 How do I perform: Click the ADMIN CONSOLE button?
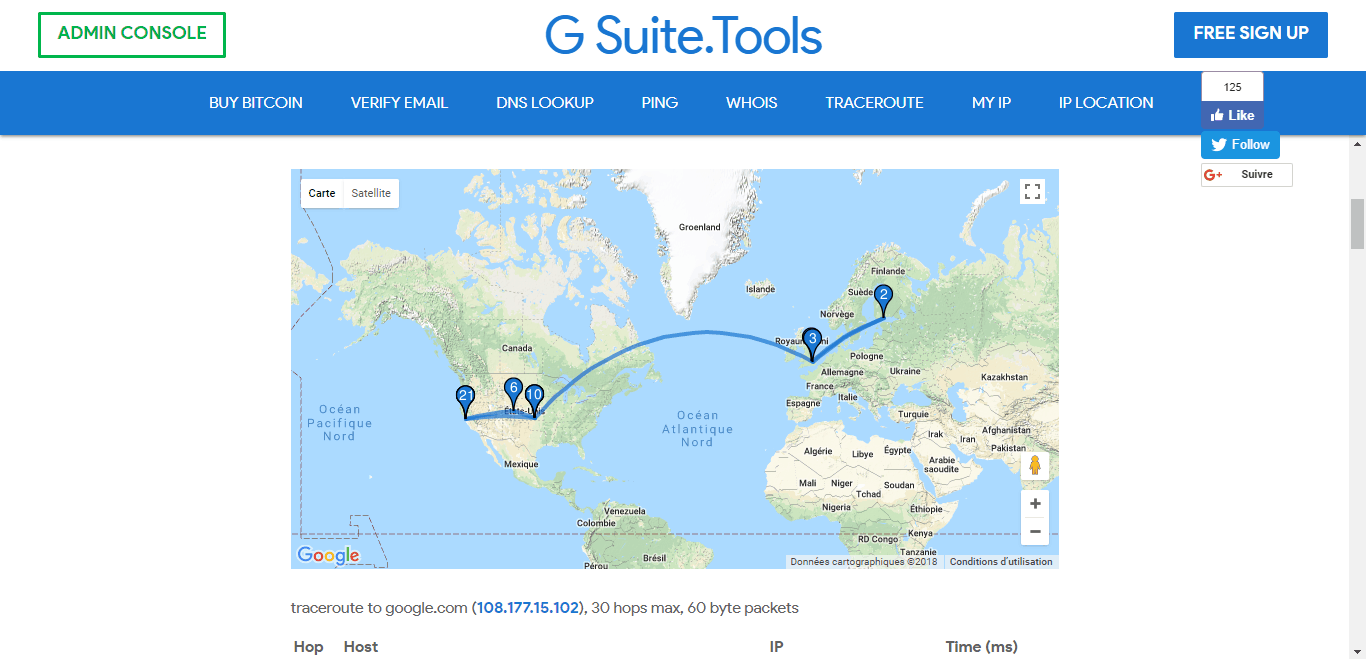[x=132, y=35]
